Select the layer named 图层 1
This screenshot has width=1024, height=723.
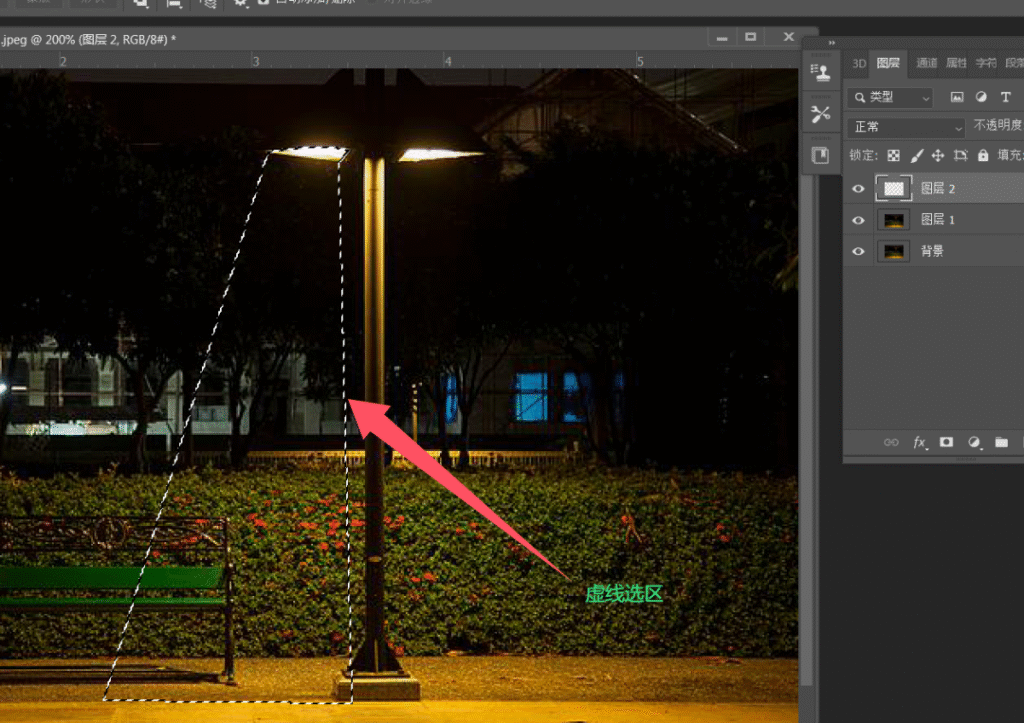point(938,220)
